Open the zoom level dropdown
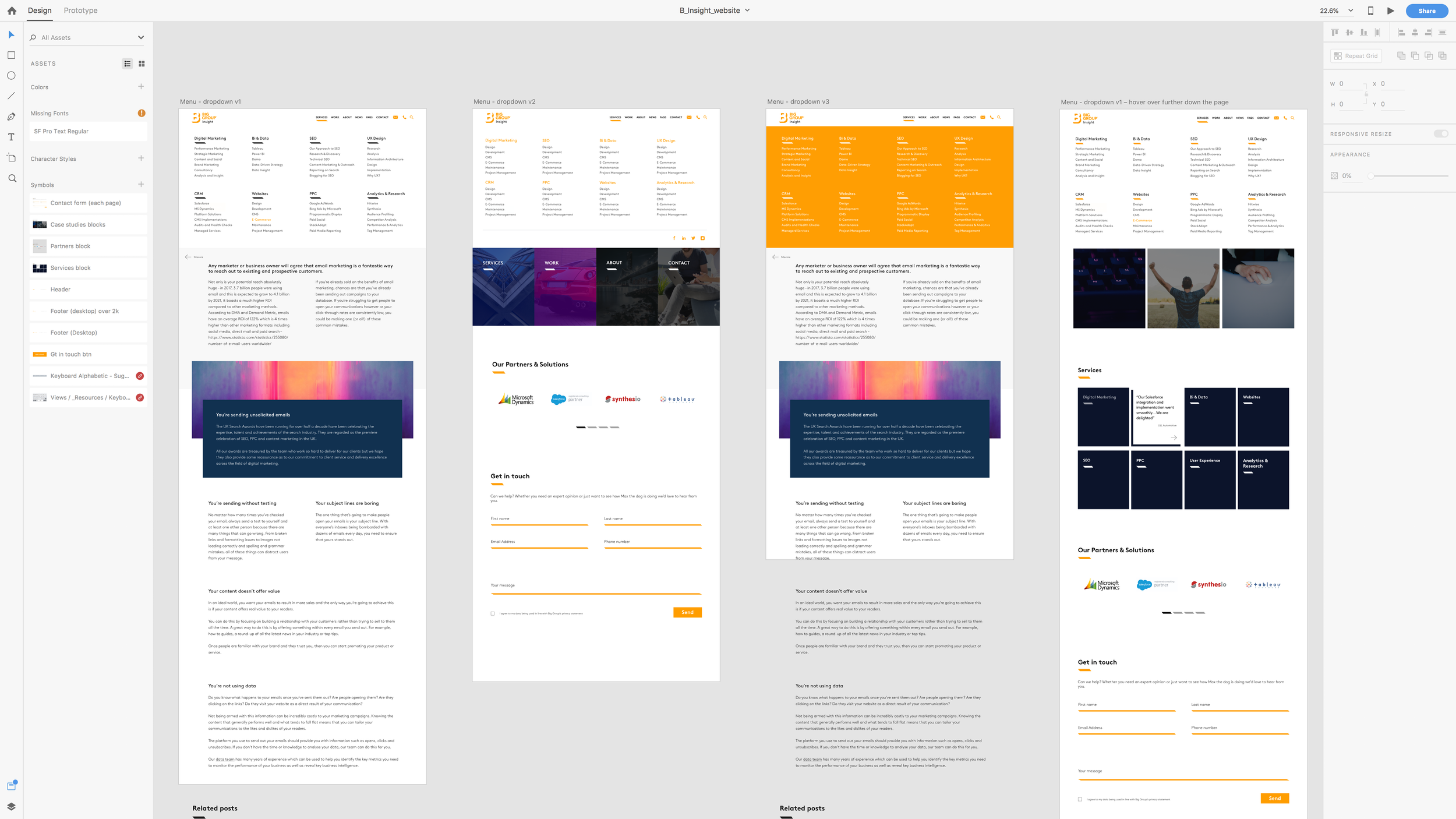 (x=1351, y=10)
